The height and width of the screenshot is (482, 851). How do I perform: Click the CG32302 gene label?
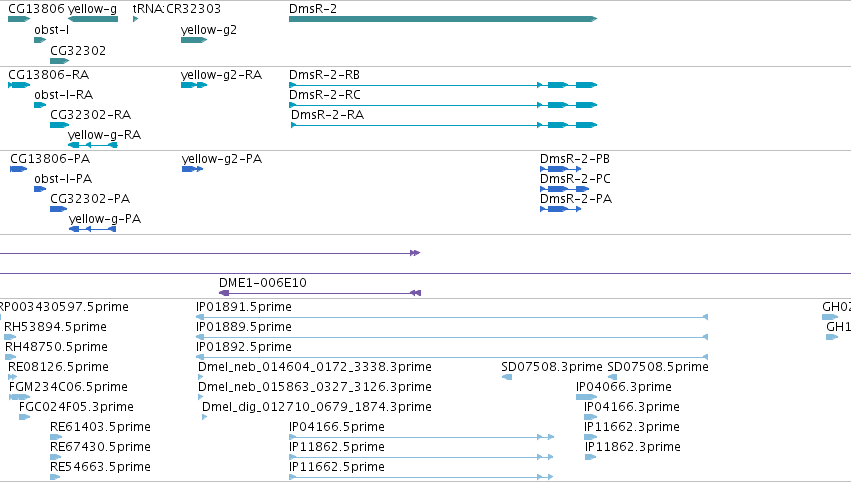[x=78, y=50]
